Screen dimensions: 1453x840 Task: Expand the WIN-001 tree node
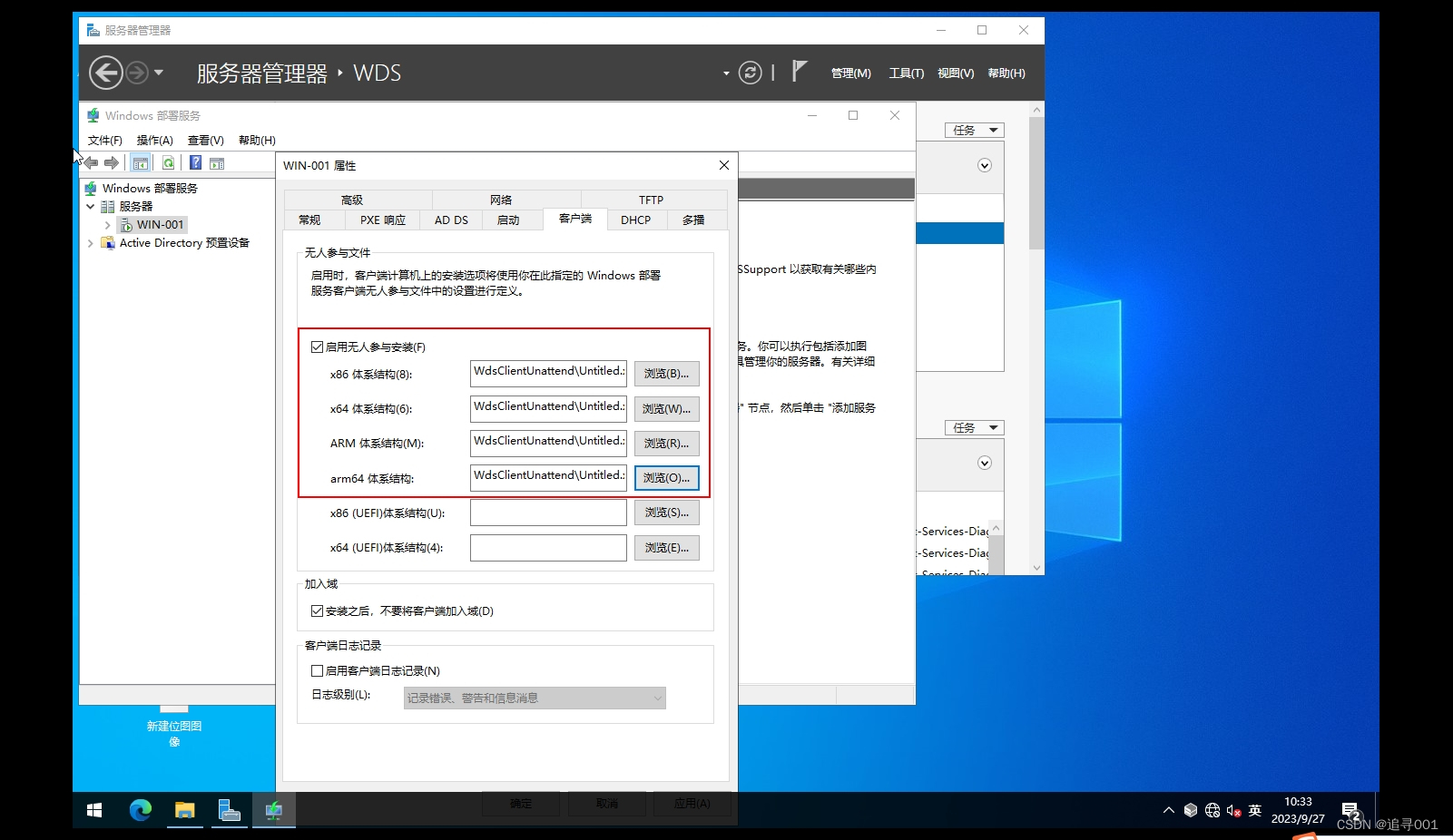(108, 225)
